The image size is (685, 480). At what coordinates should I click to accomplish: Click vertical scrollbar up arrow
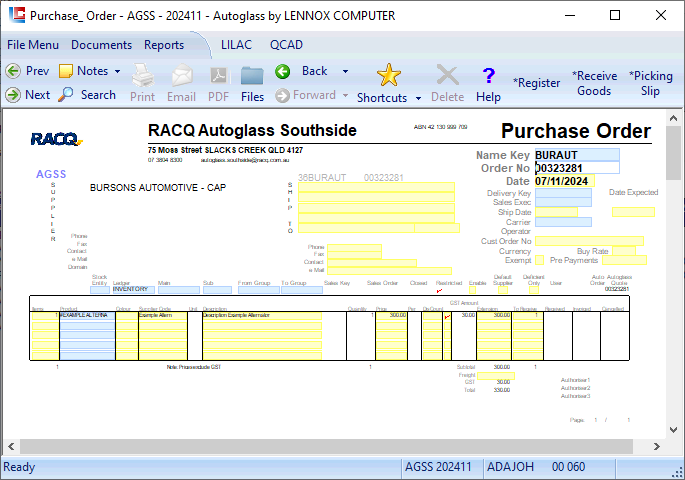click(x=673, y=118)
